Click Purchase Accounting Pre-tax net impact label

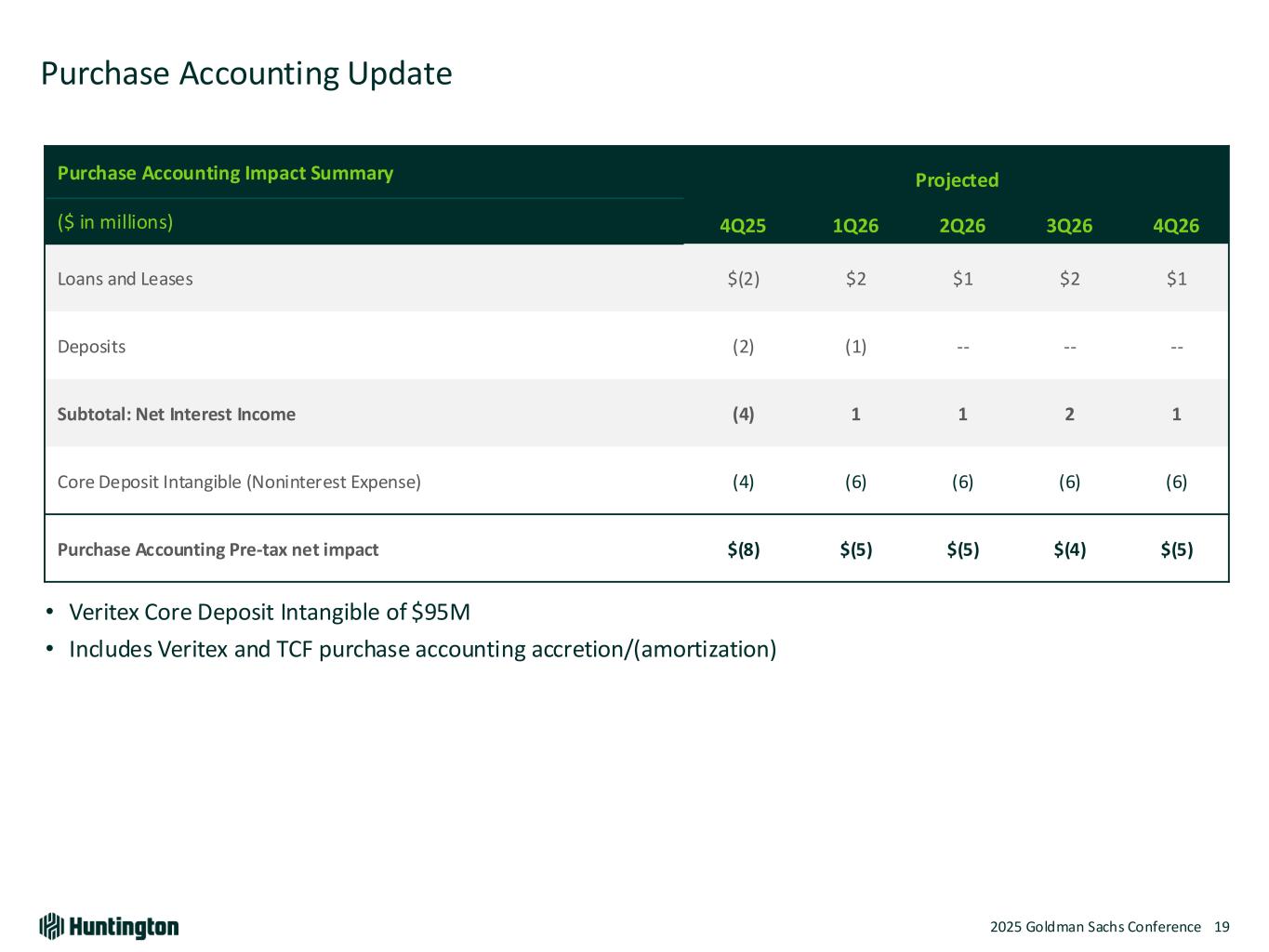tap(218, 549)
